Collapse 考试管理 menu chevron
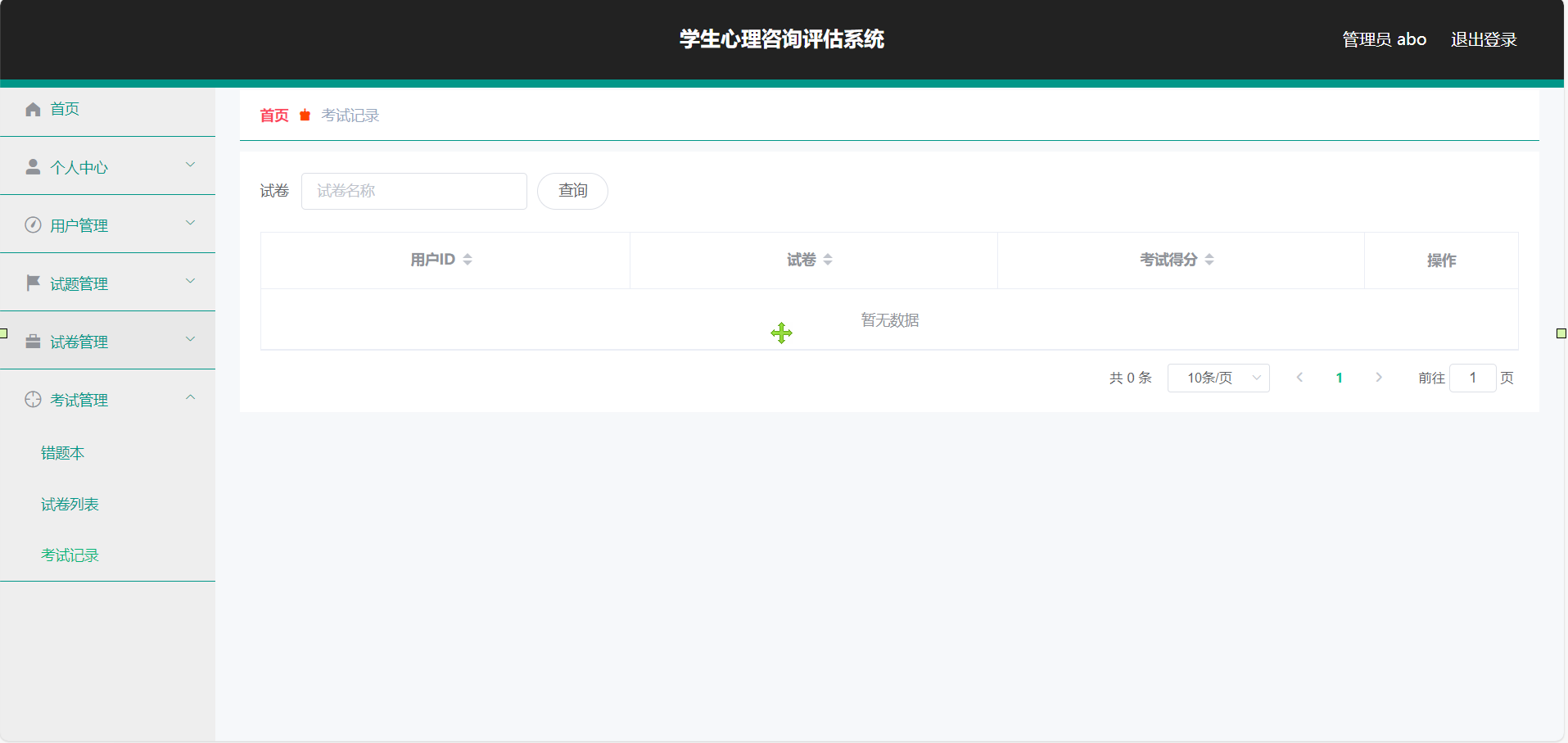The height and width of the screenshot is (743, 1568). pyautogui.click(x=190, y=397)
